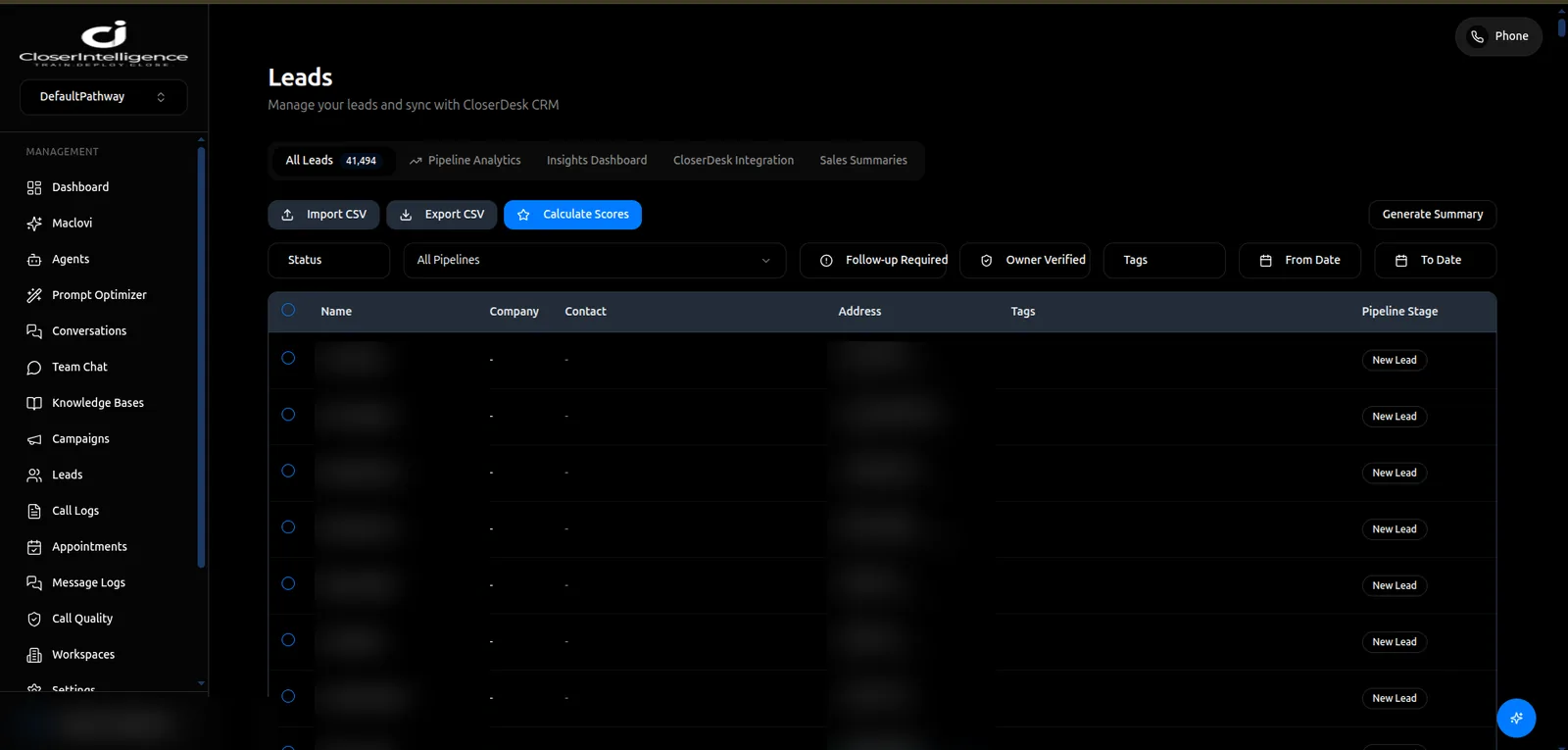
Task: Expand the All Pipelines dropdown
Action: coord(594,261)
